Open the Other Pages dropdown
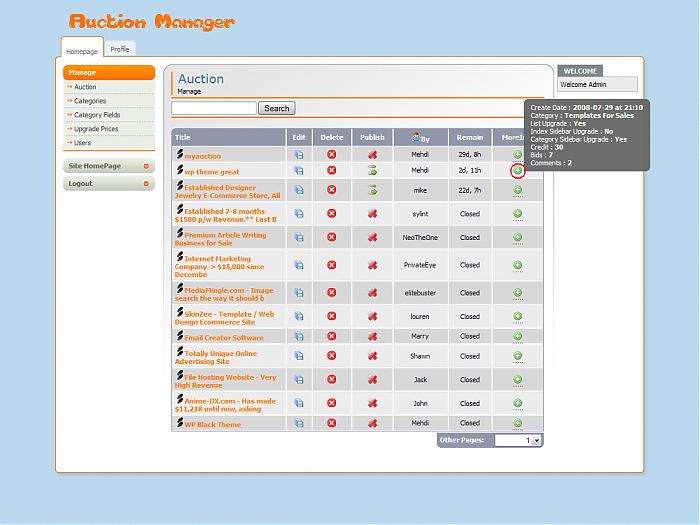Image resolution: width=700 pixels, height=525 pixels. pyautogui.click(x=518, y=440)
